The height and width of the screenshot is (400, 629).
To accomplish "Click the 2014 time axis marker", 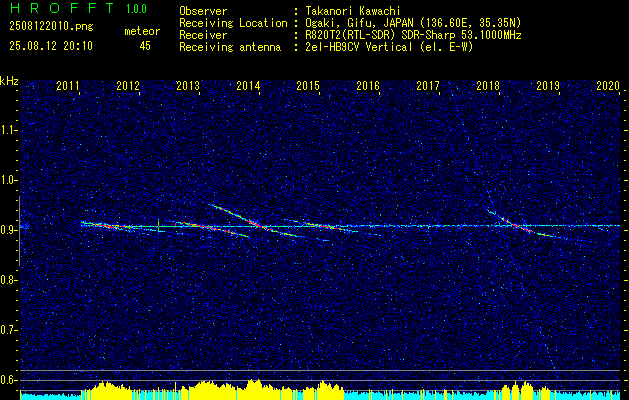I will click(248, 85).
